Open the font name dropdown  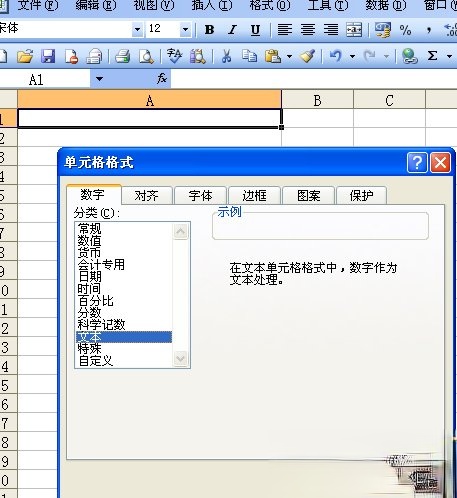pos(137,30)
